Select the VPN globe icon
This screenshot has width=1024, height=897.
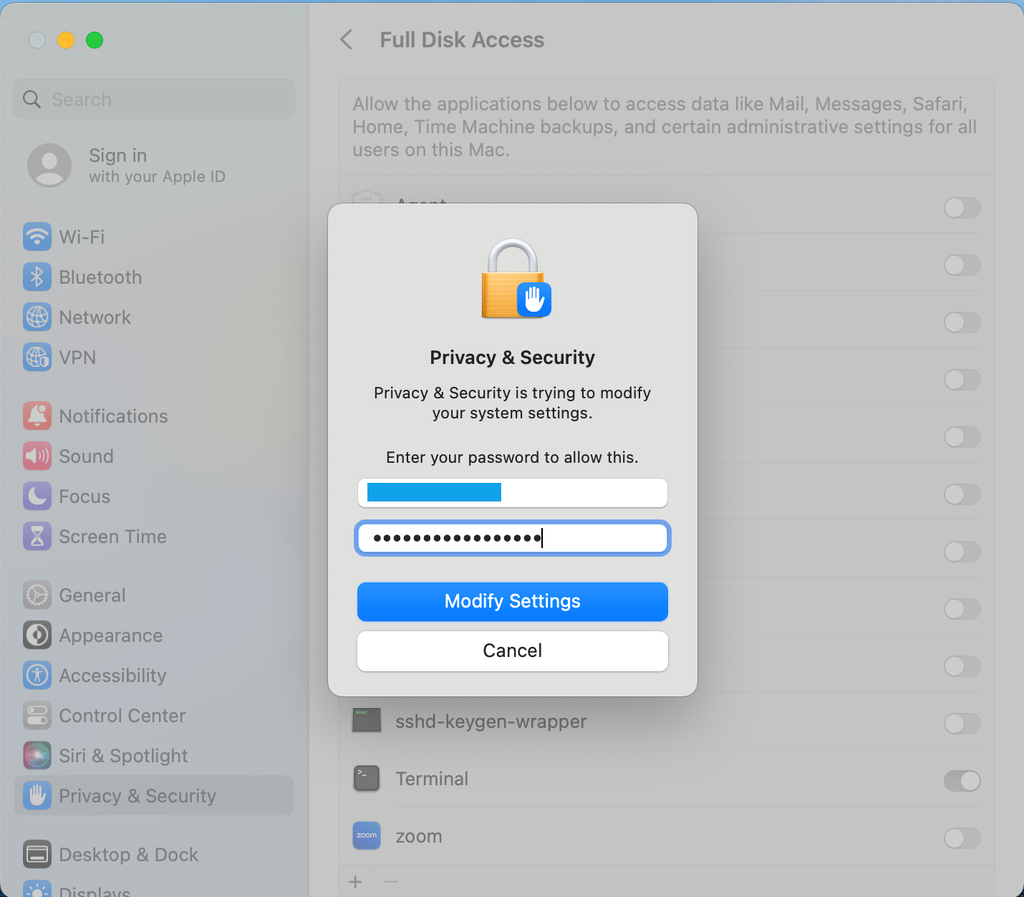[37, 357]
